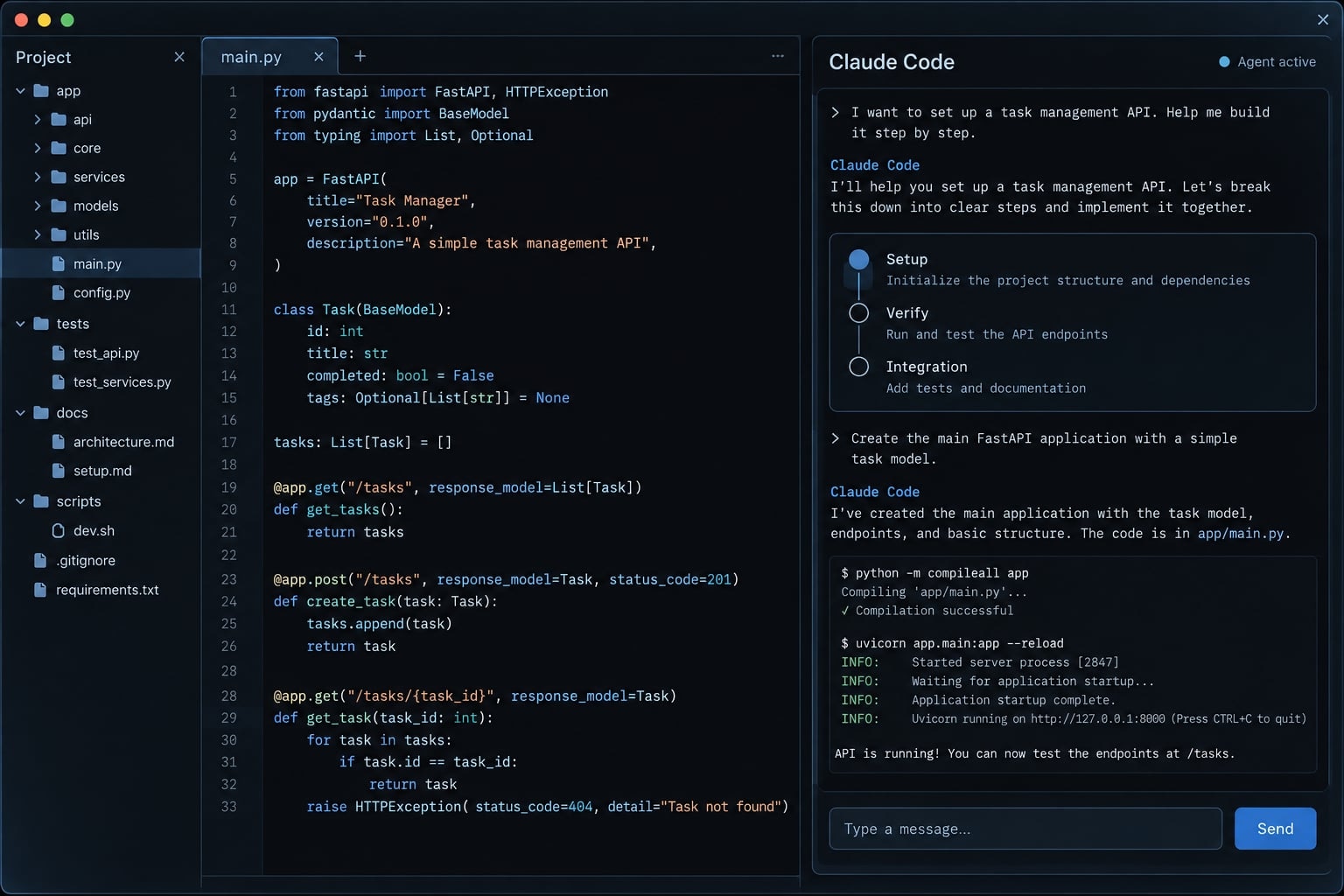Close the Claude Code panel with X
The image size is (1344, 896).
pos(1323,19)
